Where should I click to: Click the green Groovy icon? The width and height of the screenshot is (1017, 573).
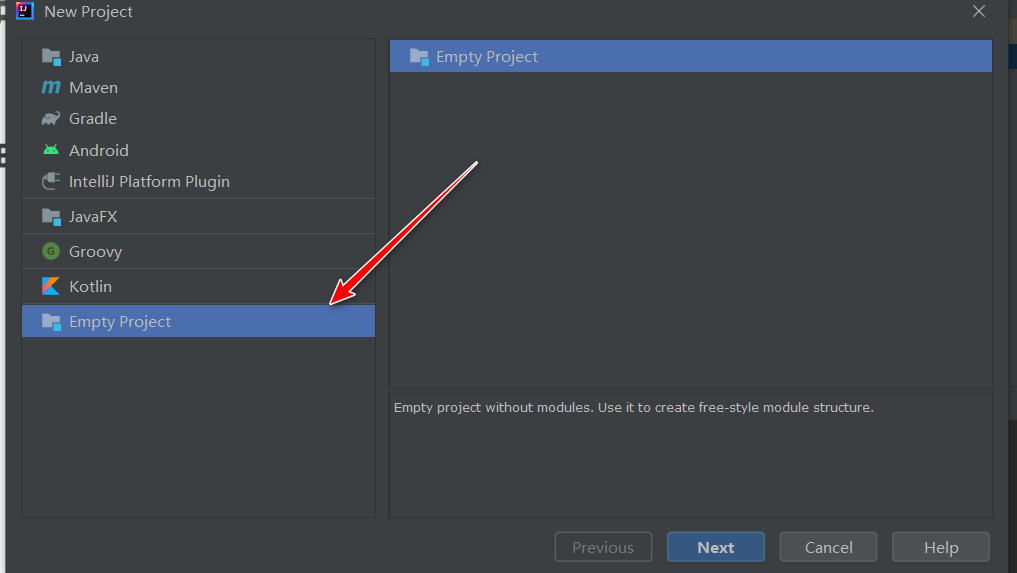click(51, 251)
